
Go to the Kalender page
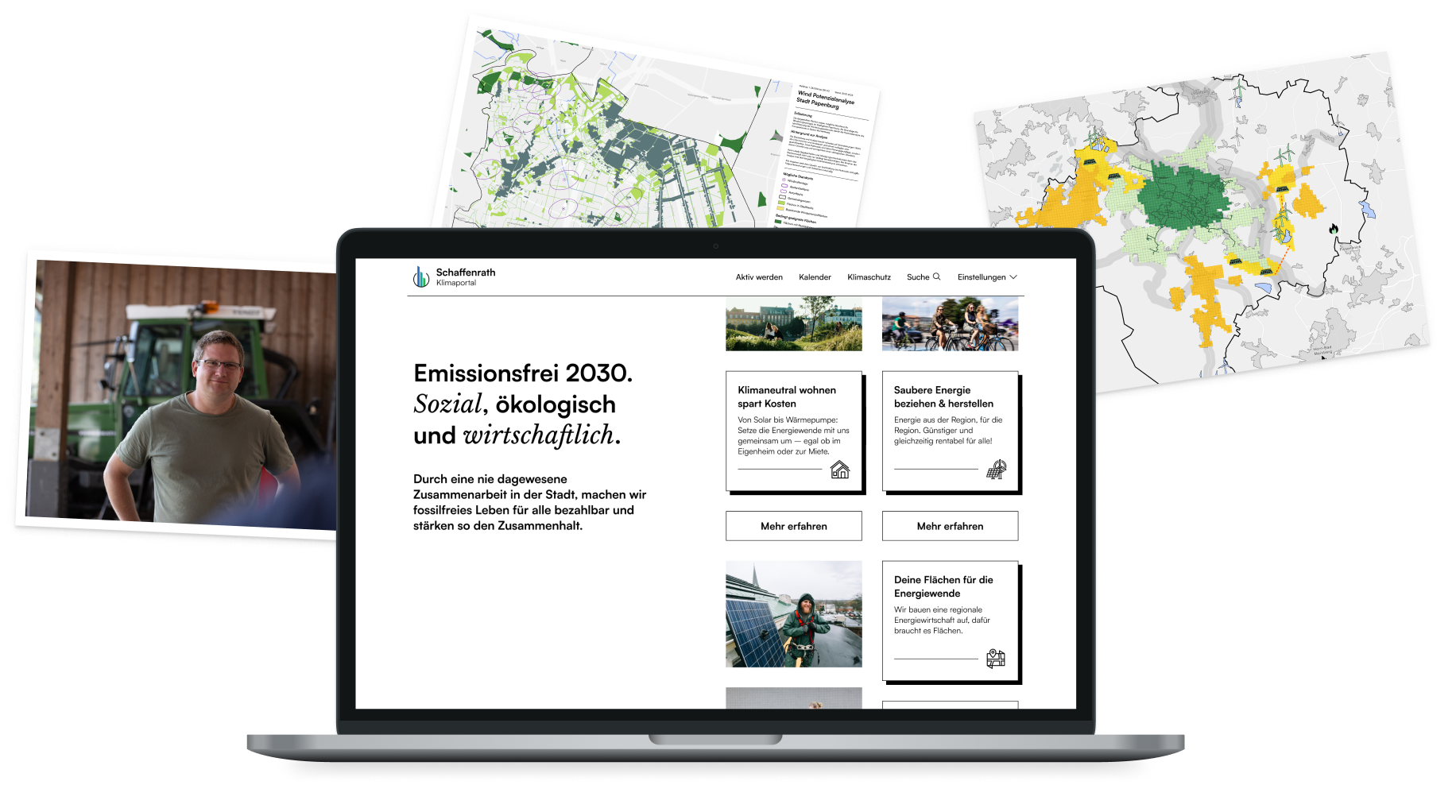[815, 277]
